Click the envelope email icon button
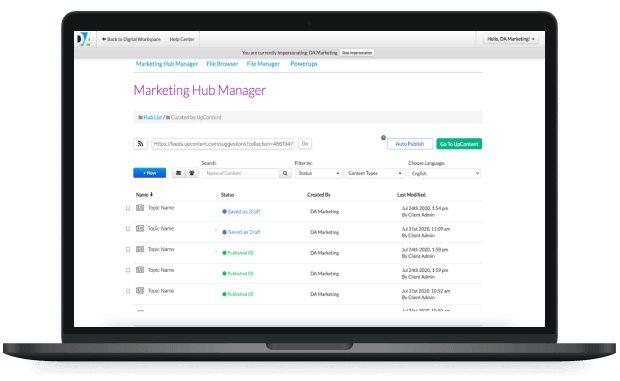Viewport: 620px width, 381px height. coord(179,173)
